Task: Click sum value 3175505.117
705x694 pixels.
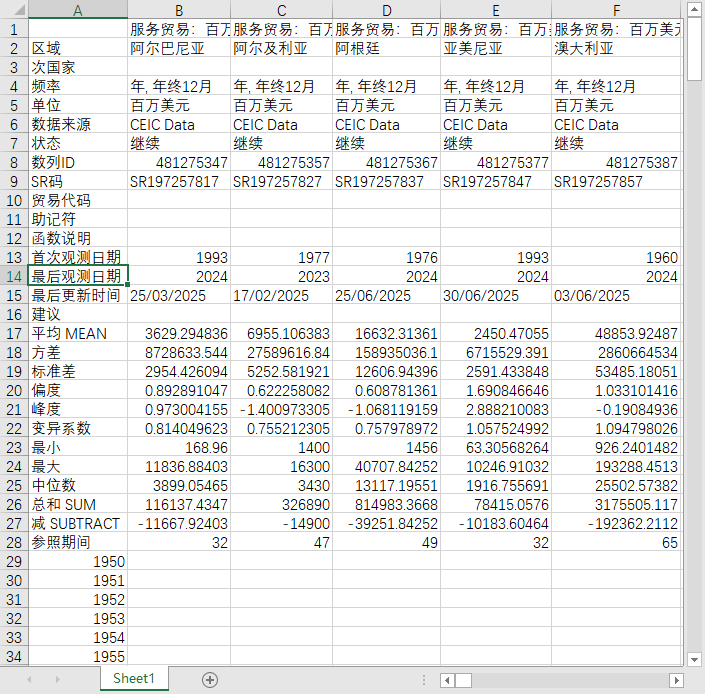Action: 616,504
